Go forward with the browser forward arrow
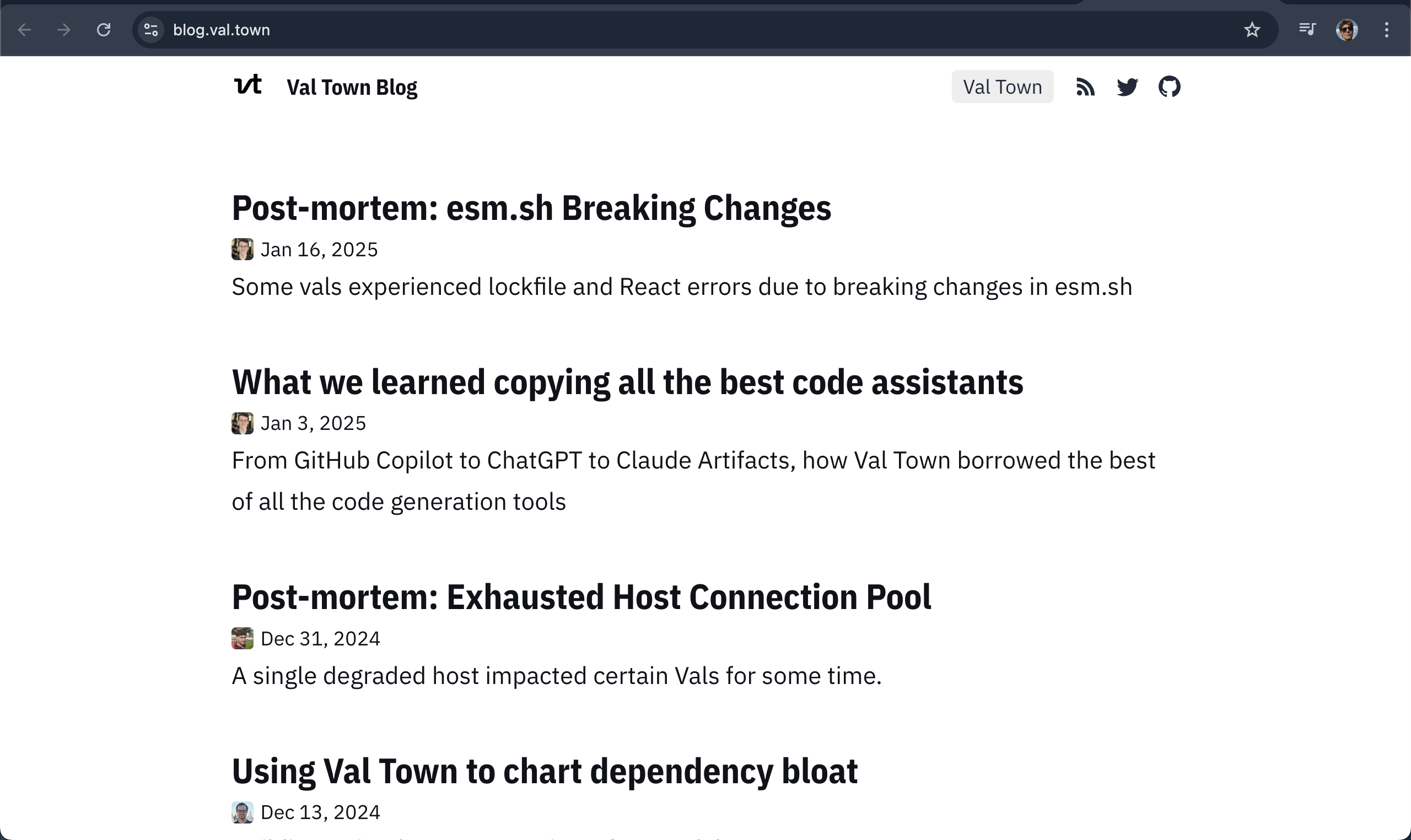This screenshot has width=1411, height=840. (64, 29)
